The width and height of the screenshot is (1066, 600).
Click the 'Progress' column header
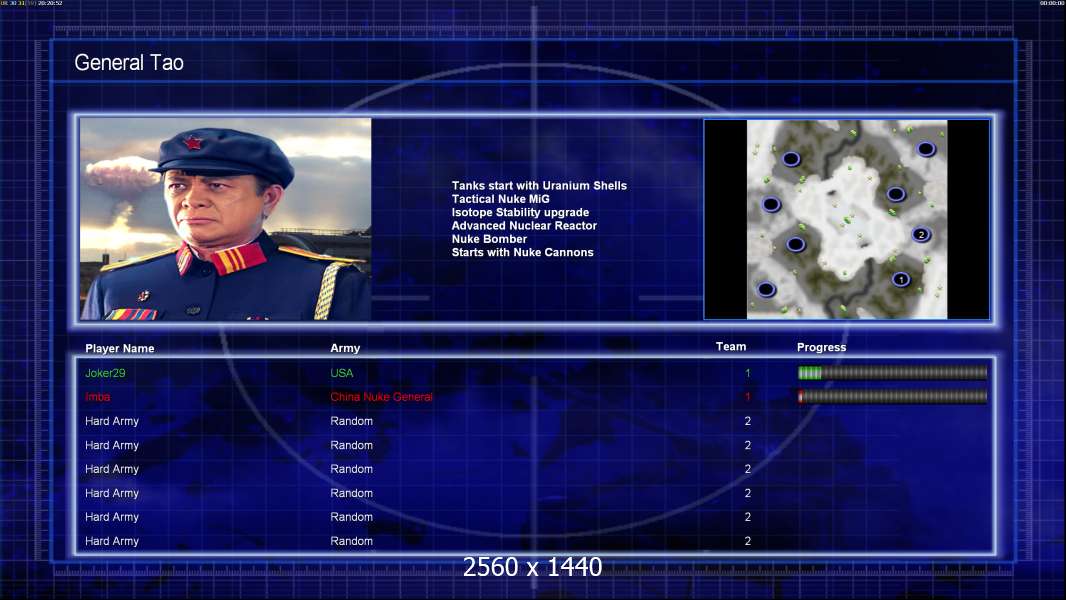tap(821, 347)
